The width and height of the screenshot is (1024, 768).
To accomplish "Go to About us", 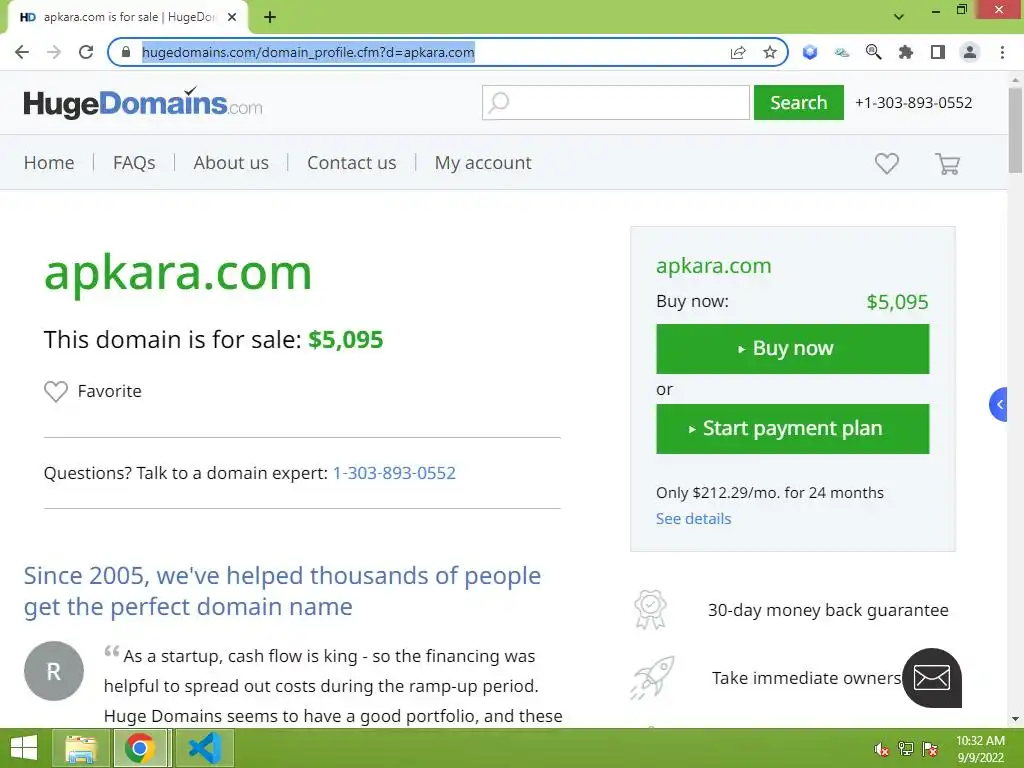I will point(231,163).
